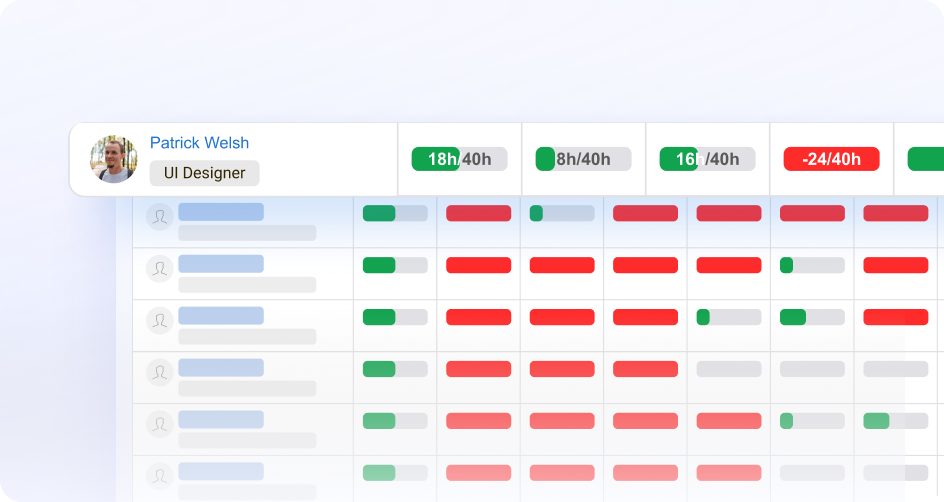Open the Patrick Welsh name link
Viewport: 944px width, 502px height.
point(199,143)
